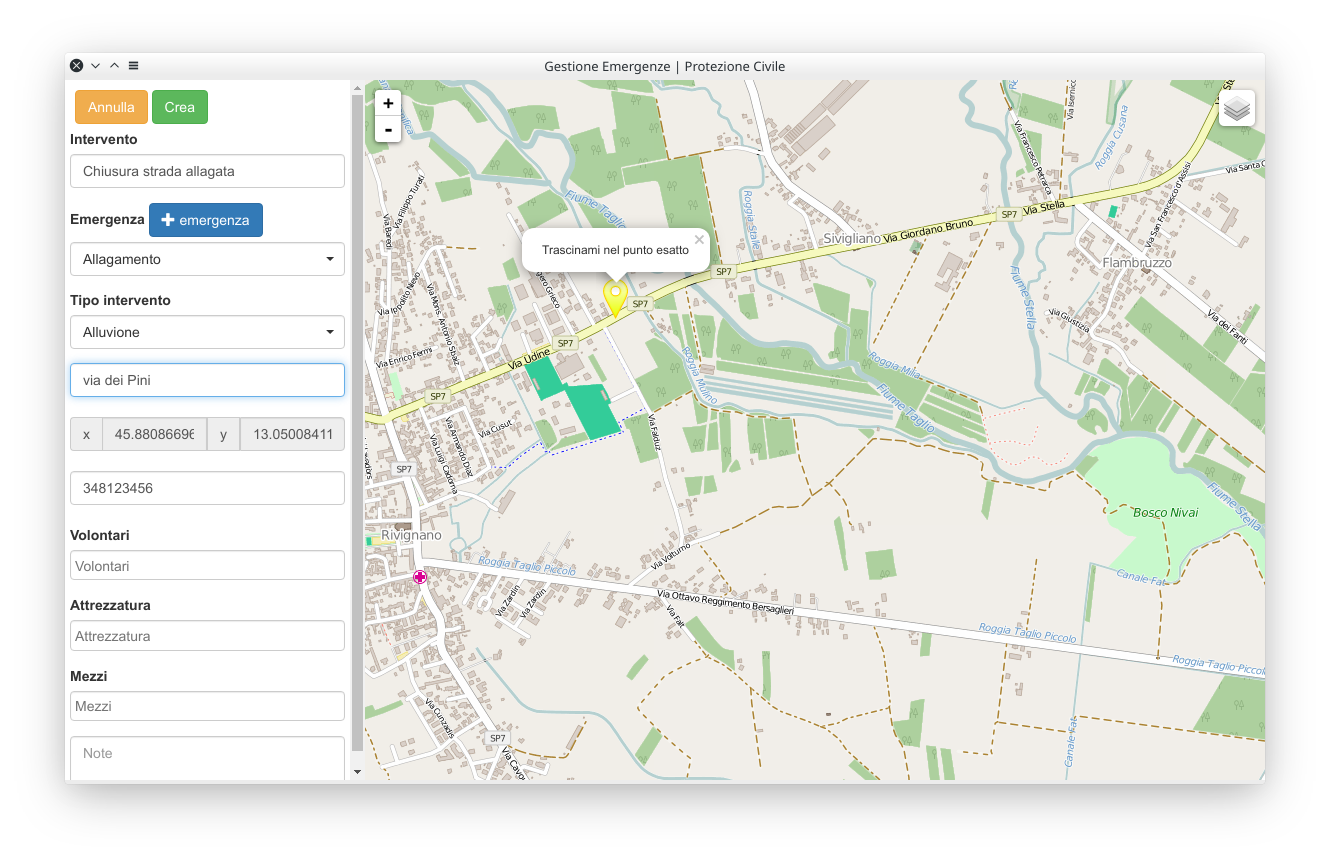Click the Note text area
This screenshot has width=1330, height=861.
[207, 759]
